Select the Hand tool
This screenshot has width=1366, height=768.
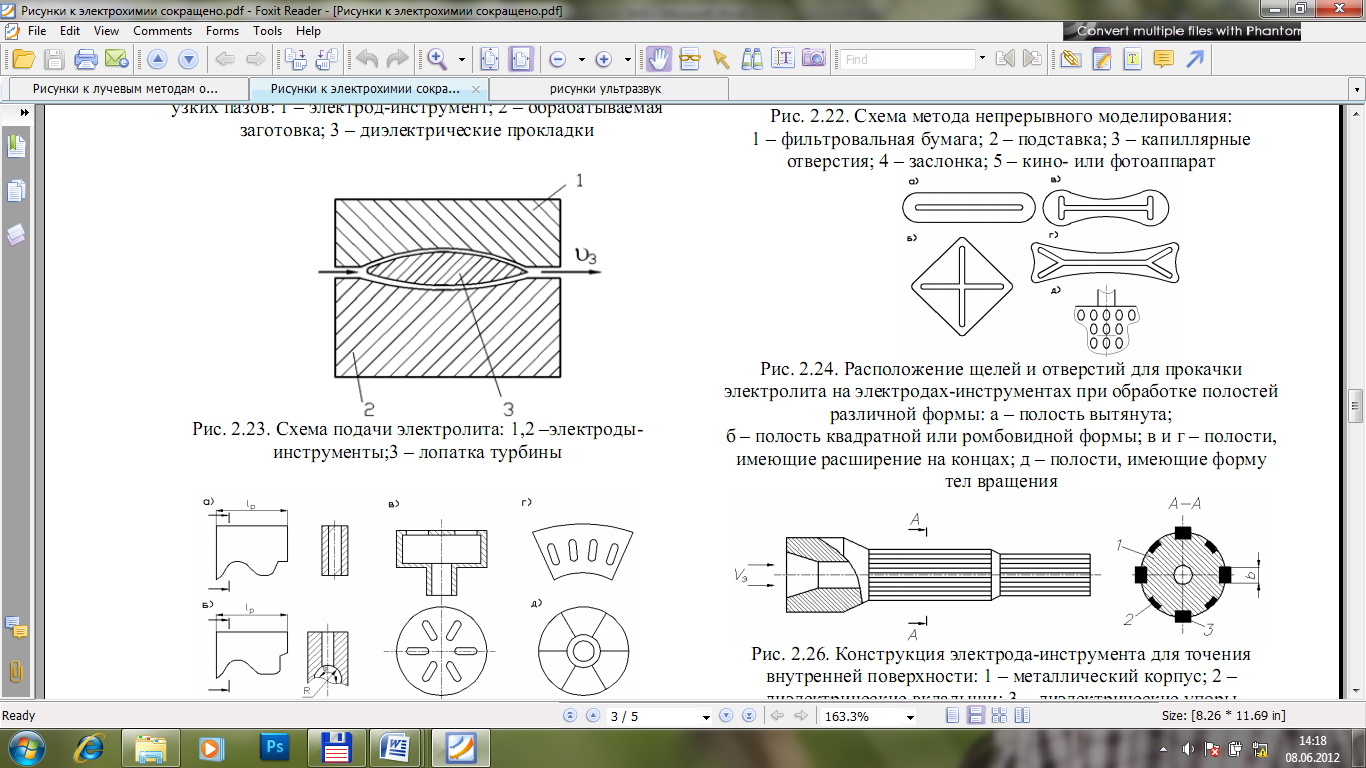pyautogui.click(x=658, y=59)
